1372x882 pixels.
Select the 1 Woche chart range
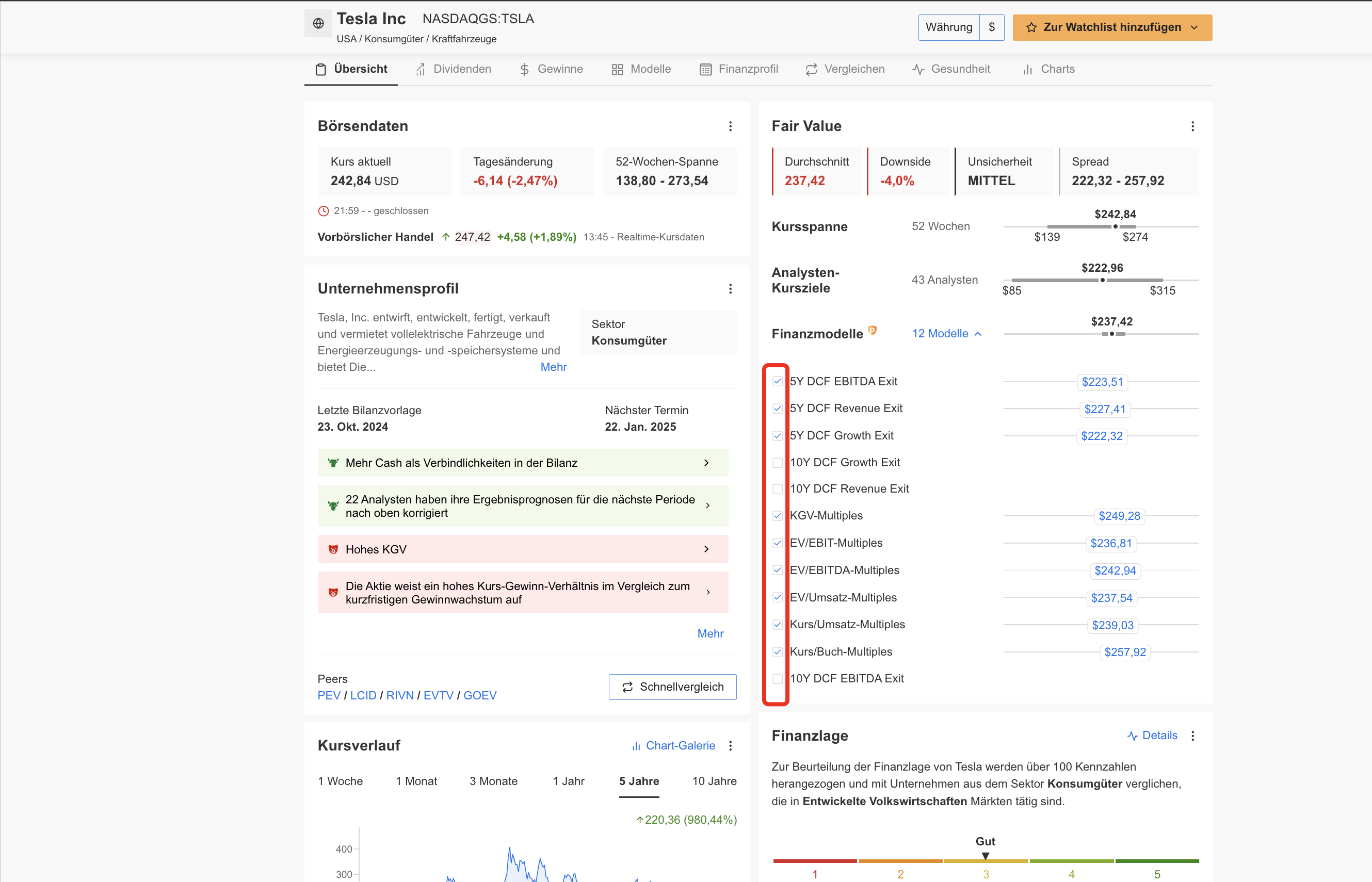click(340, 781)
